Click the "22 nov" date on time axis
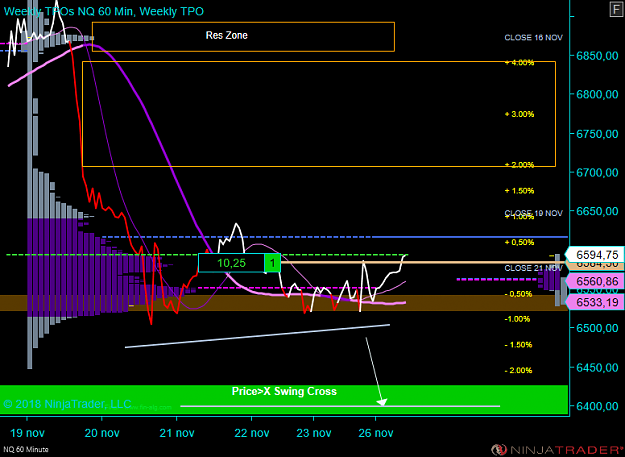 click(x=252, y=433)
